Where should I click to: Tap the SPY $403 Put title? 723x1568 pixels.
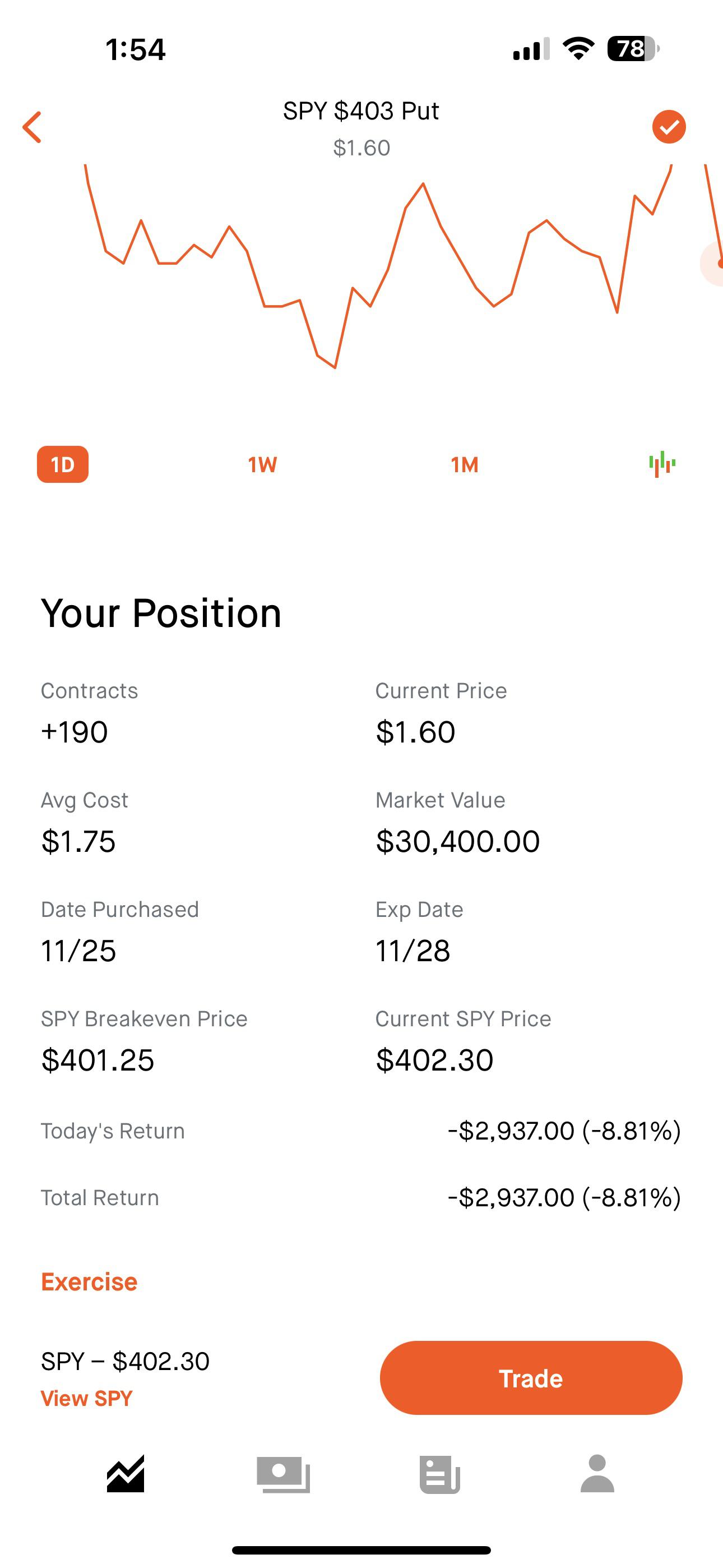pos(361,111)
